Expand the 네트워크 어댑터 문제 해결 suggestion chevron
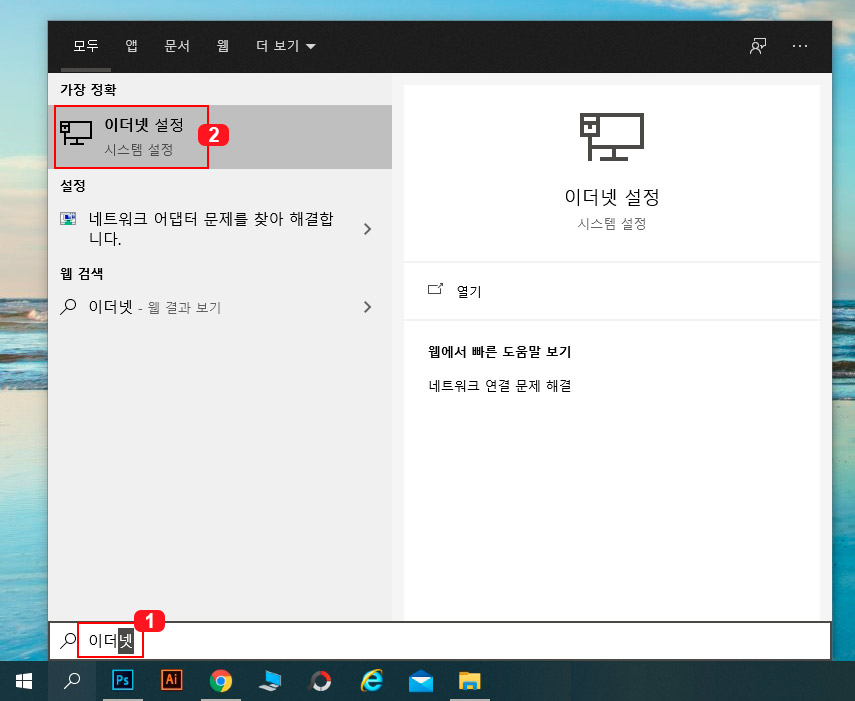Image resolution: width=855 pixels, height=701 pixels. click(x=367, y=228)
